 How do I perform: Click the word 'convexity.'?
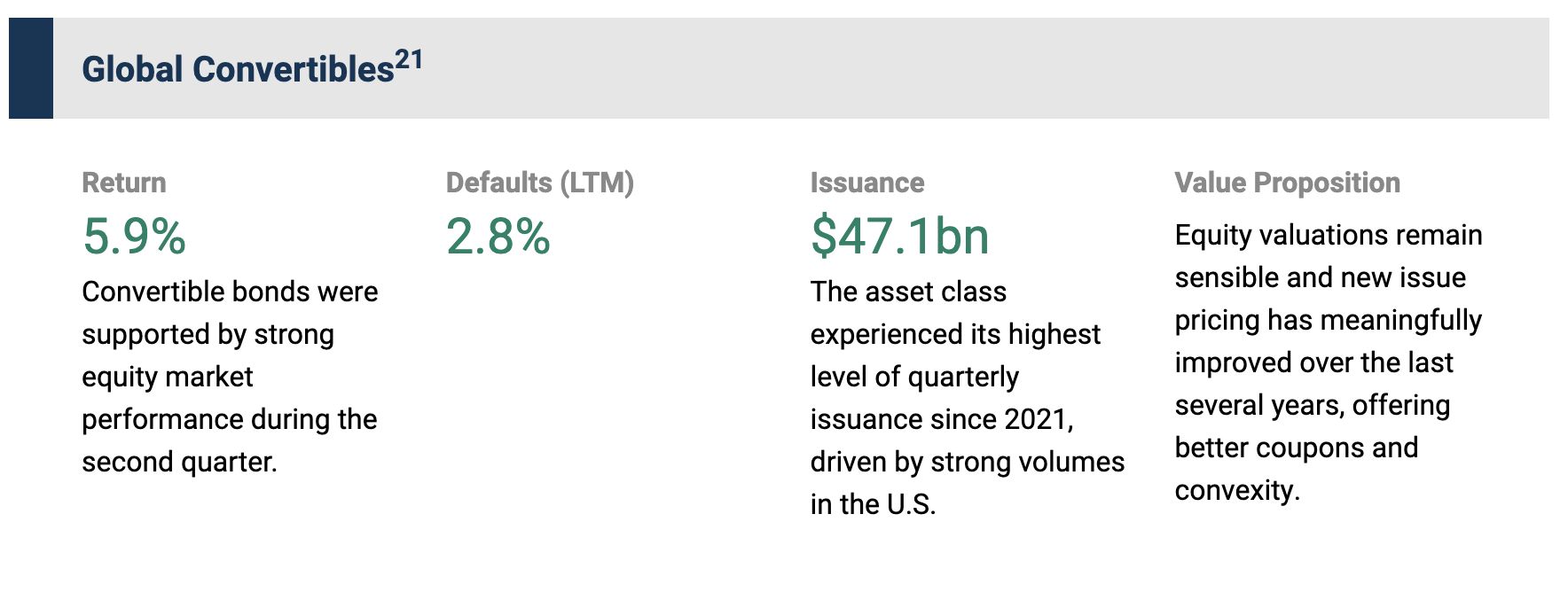click(x=1237, y=490)
